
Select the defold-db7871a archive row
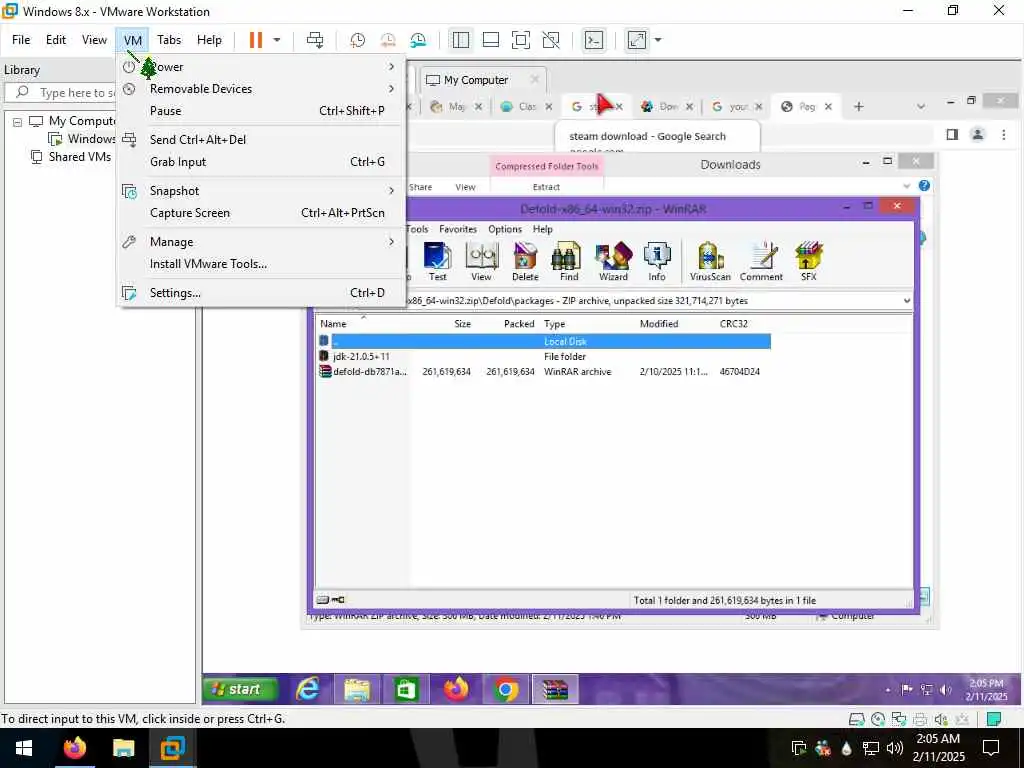543,372
